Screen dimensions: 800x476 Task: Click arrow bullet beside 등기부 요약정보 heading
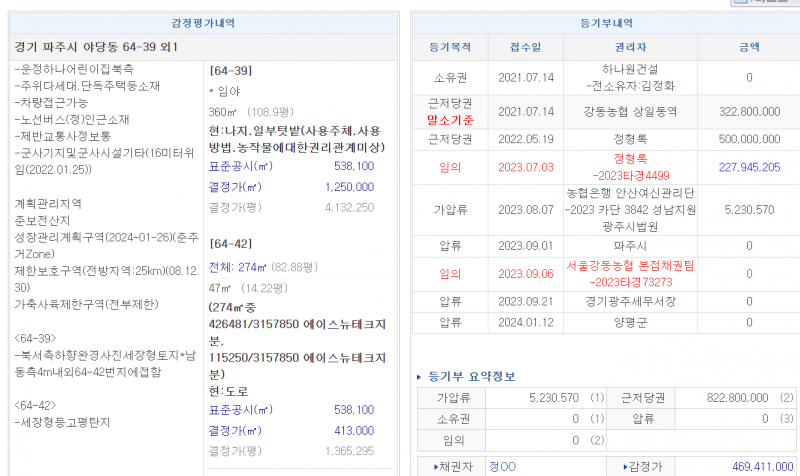[418, 377]
